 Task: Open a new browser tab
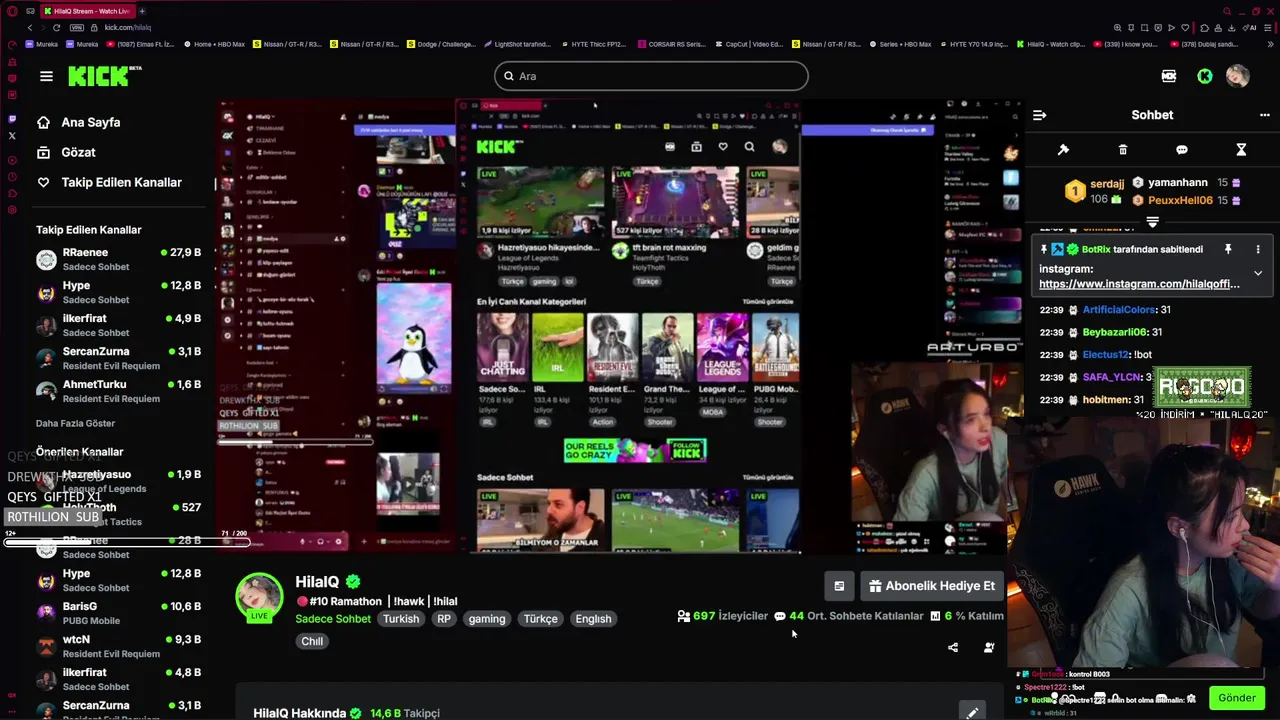point(141,11)
